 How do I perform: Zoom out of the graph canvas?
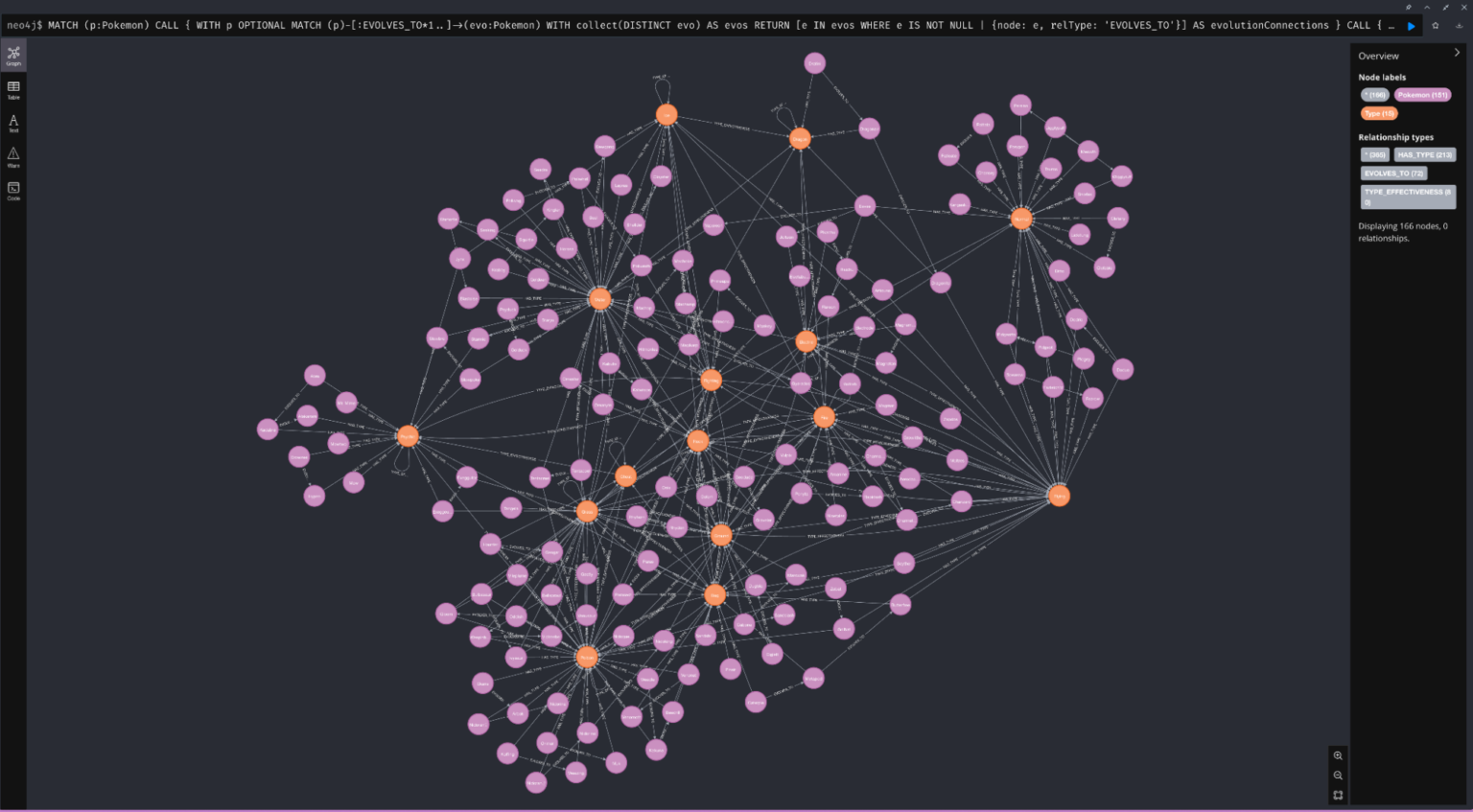coord(1338,776)
